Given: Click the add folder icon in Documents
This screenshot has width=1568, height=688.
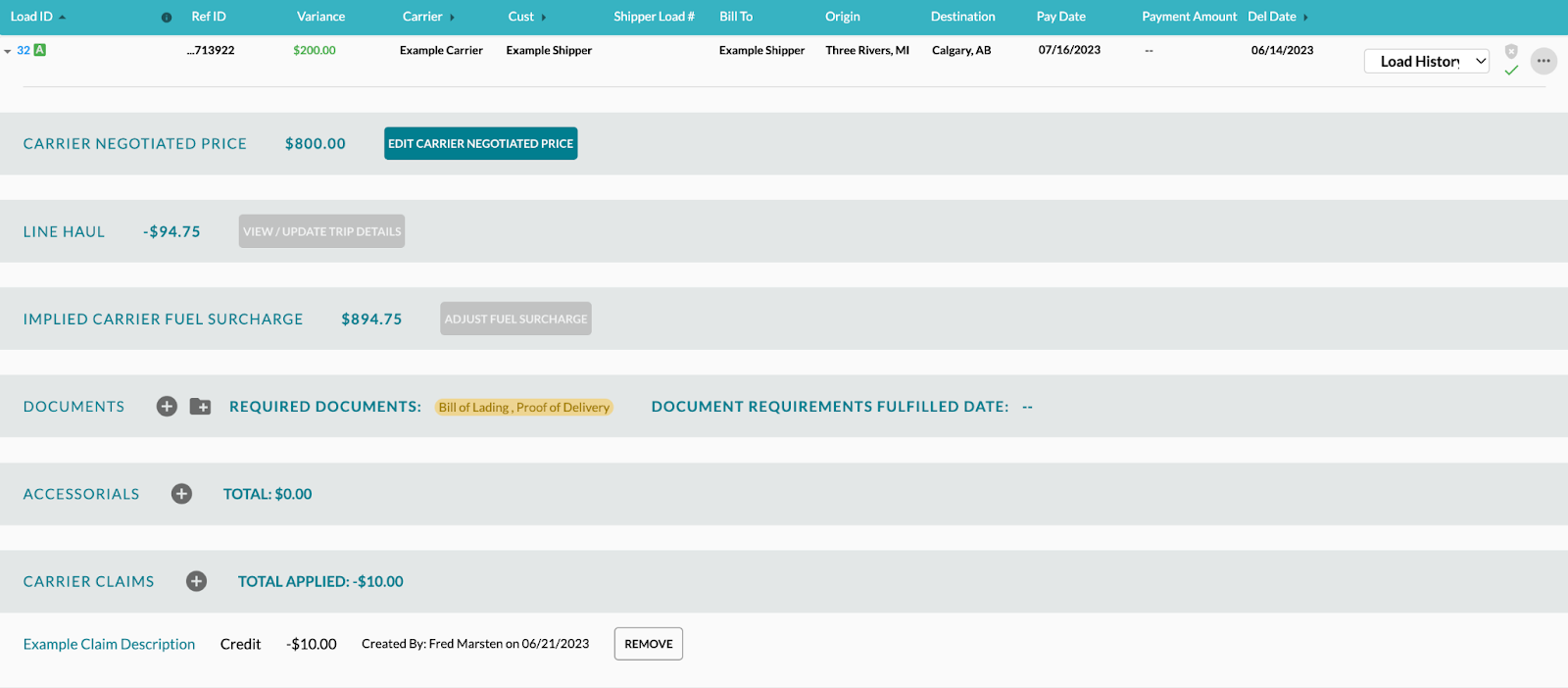Looking at the screenshot, I should 200,406.
